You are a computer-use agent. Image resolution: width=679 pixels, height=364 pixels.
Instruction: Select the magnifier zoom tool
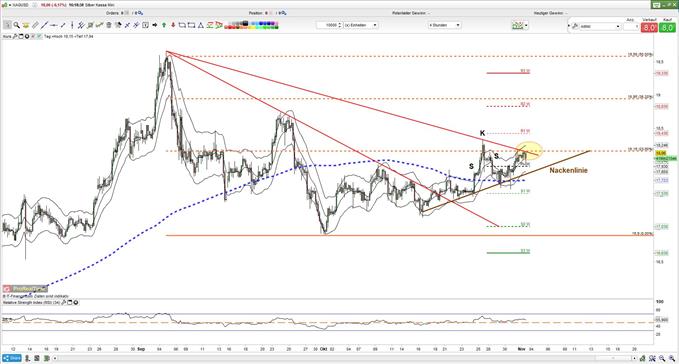[x=16, y=25]
